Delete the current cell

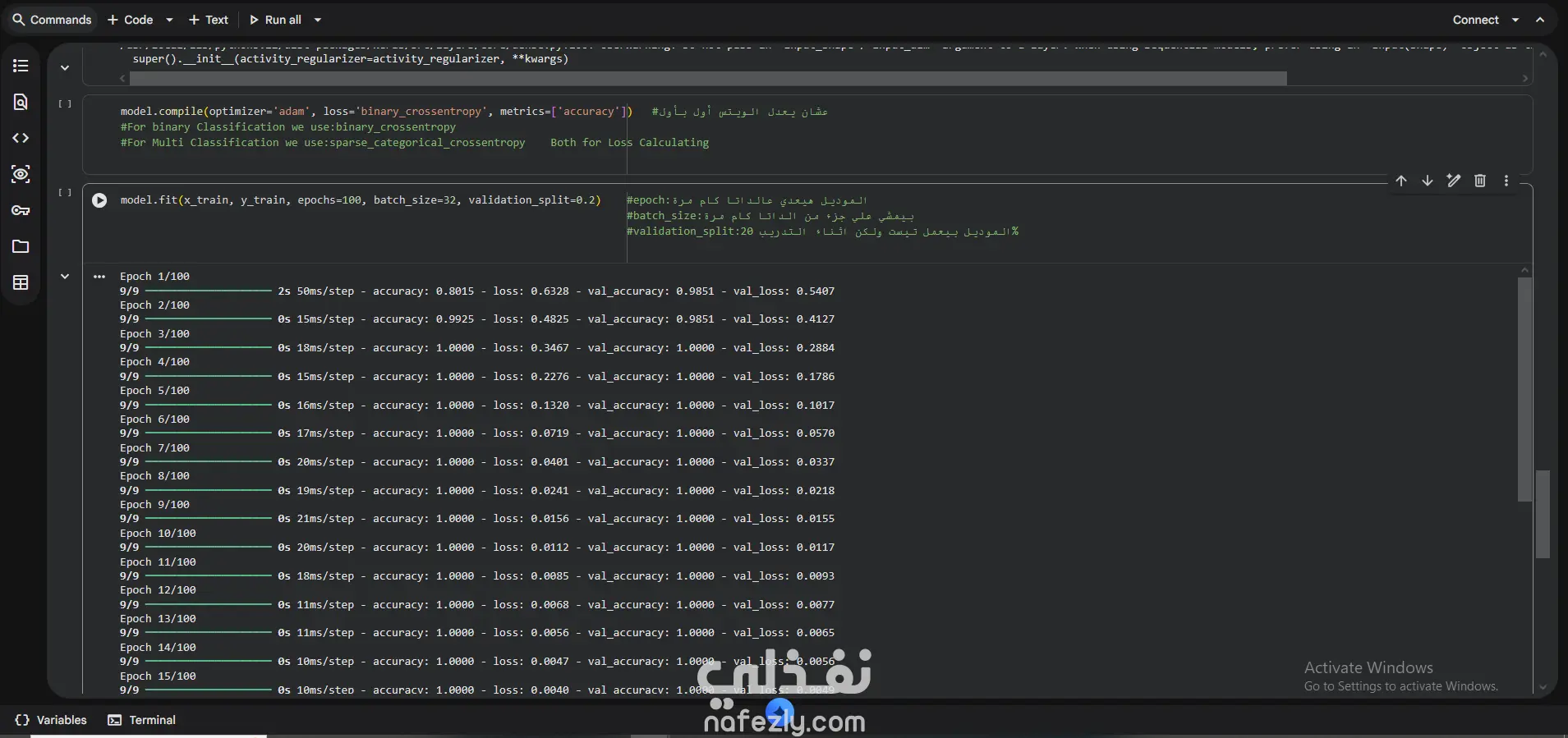coord(1480,181)
